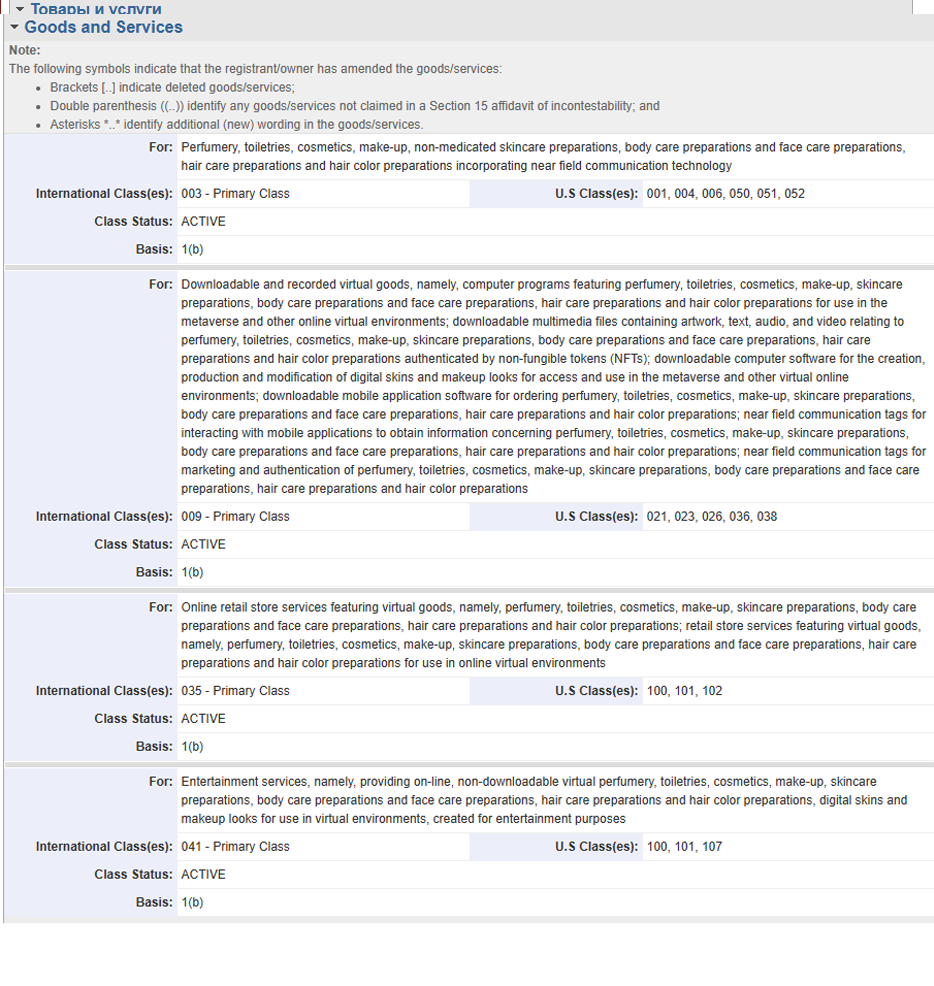Click the "035 - Primary Class" value
Image resolution: width=934 pixels, height=986 pixels.
tap(235, 690)
